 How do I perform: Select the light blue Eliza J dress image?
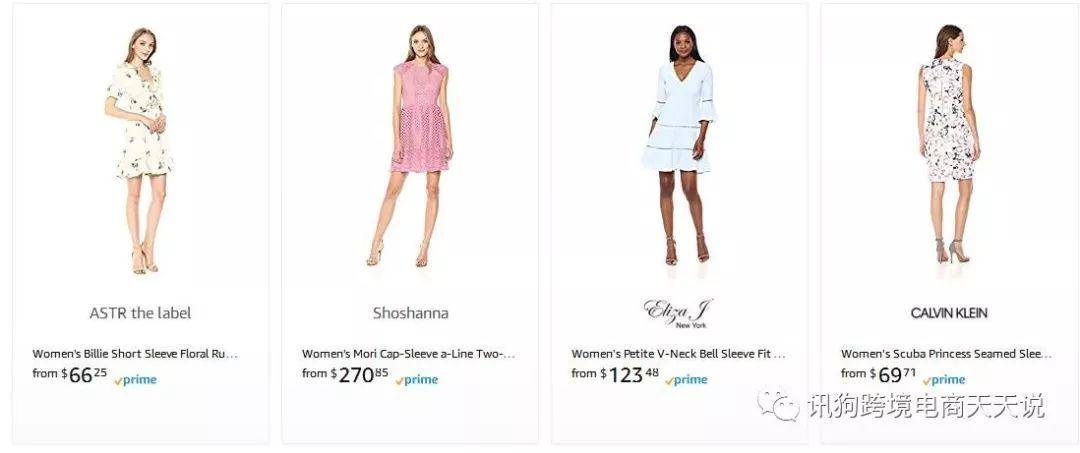(678, 145)
